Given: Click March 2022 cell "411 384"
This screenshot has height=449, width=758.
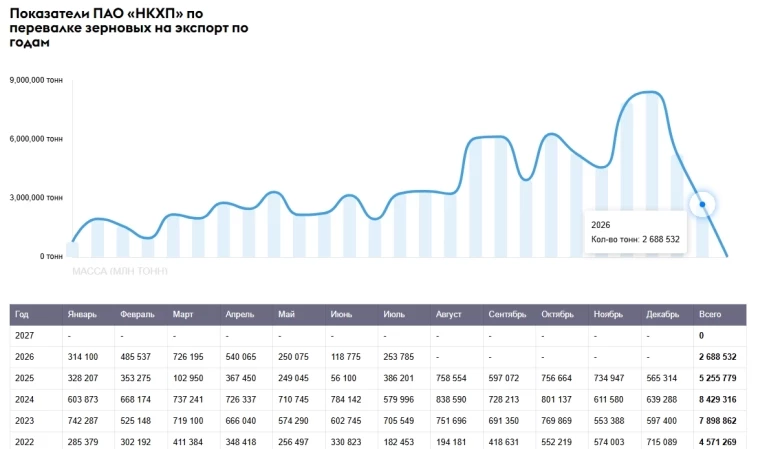Looking at the screenshot, I should [188, 442].
